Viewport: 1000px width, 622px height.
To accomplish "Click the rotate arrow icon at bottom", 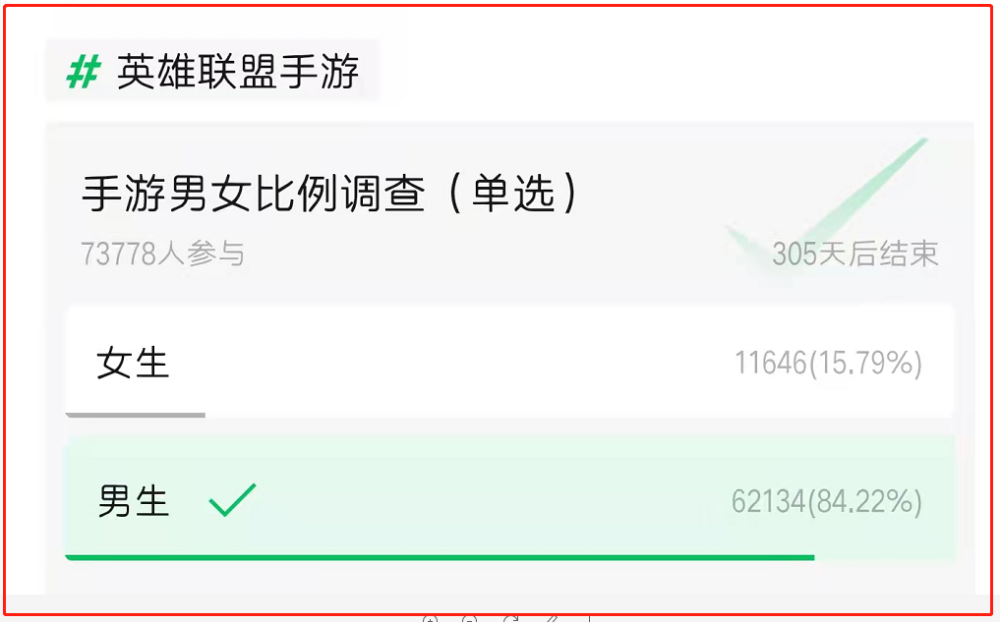I will [x=511, y=618].
